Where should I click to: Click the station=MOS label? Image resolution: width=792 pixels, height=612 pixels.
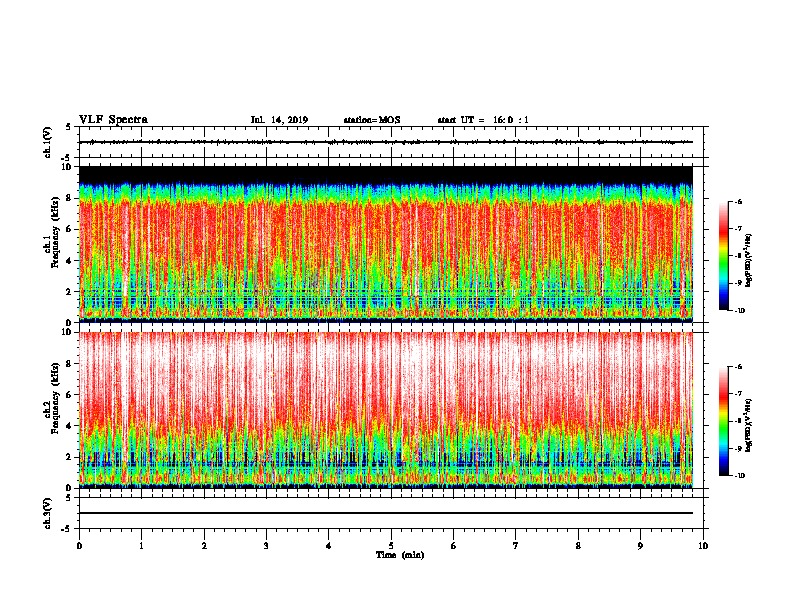(x=372, y=120)
